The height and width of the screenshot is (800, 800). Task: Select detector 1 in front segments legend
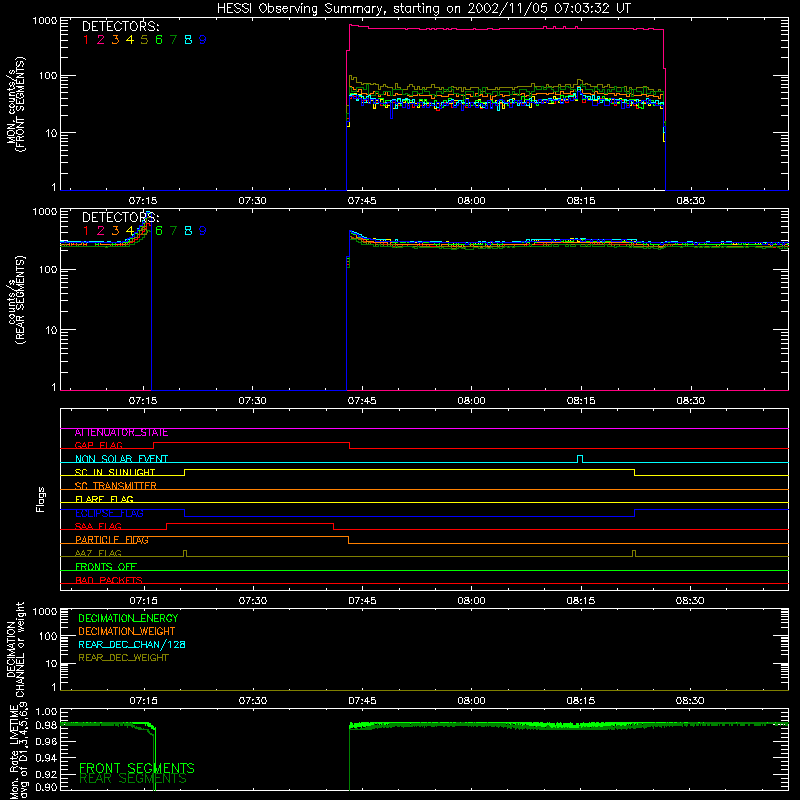tap(86, 40)
